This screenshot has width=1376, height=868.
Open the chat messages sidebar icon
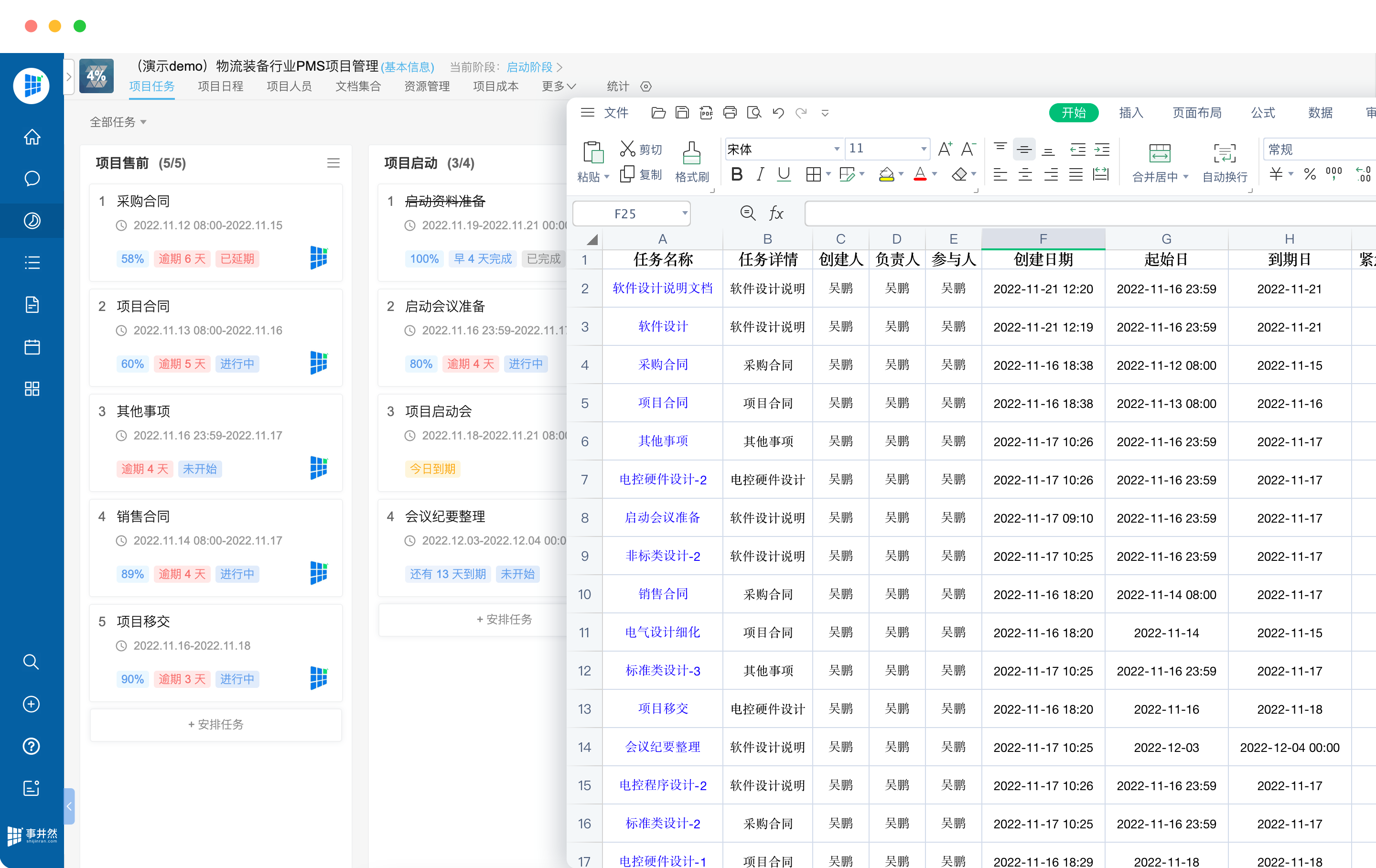[32, 179]
